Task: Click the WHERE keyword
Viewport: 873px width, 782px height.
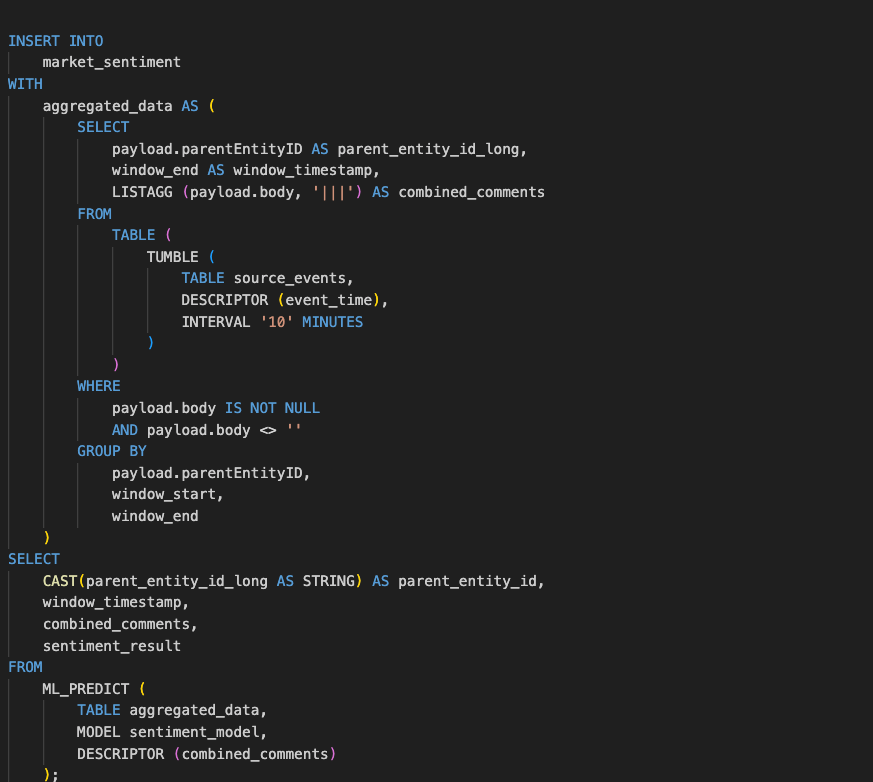Action: coord(98,386)
